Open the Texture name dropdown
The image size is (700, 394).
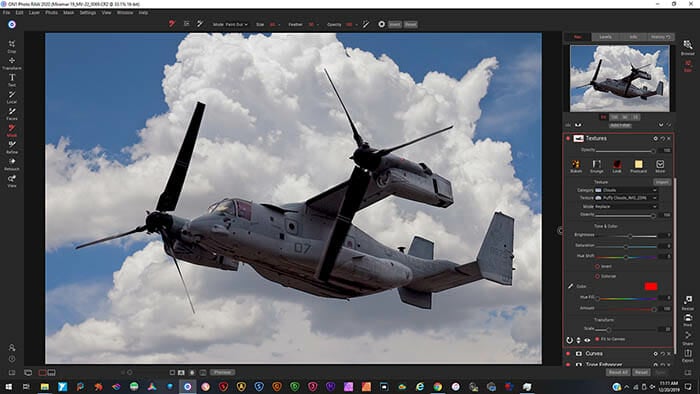626,198
